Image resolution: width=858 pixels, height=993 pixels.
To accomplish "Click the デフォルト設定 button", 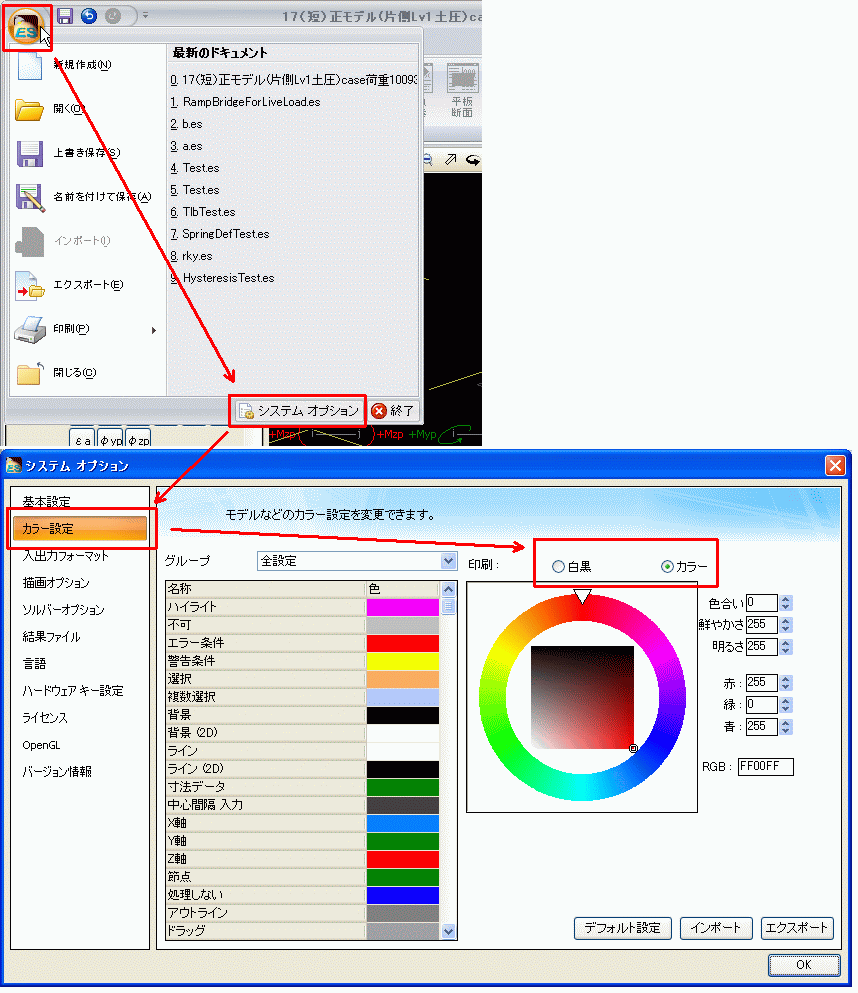I will 622,928.
